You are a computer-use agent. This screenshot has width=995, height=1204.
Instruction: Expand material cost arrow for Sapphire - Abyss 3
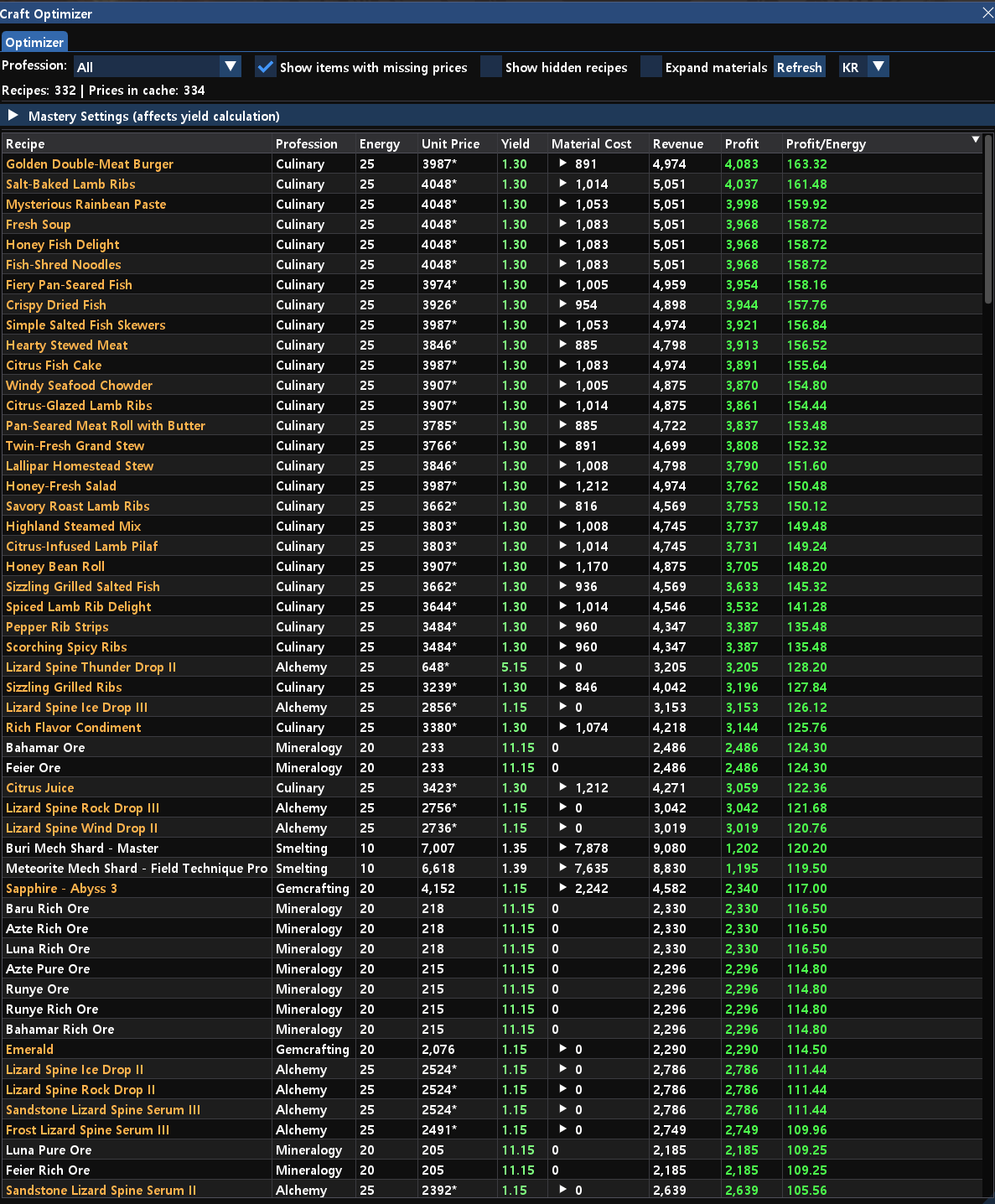[x=562, y=888]
